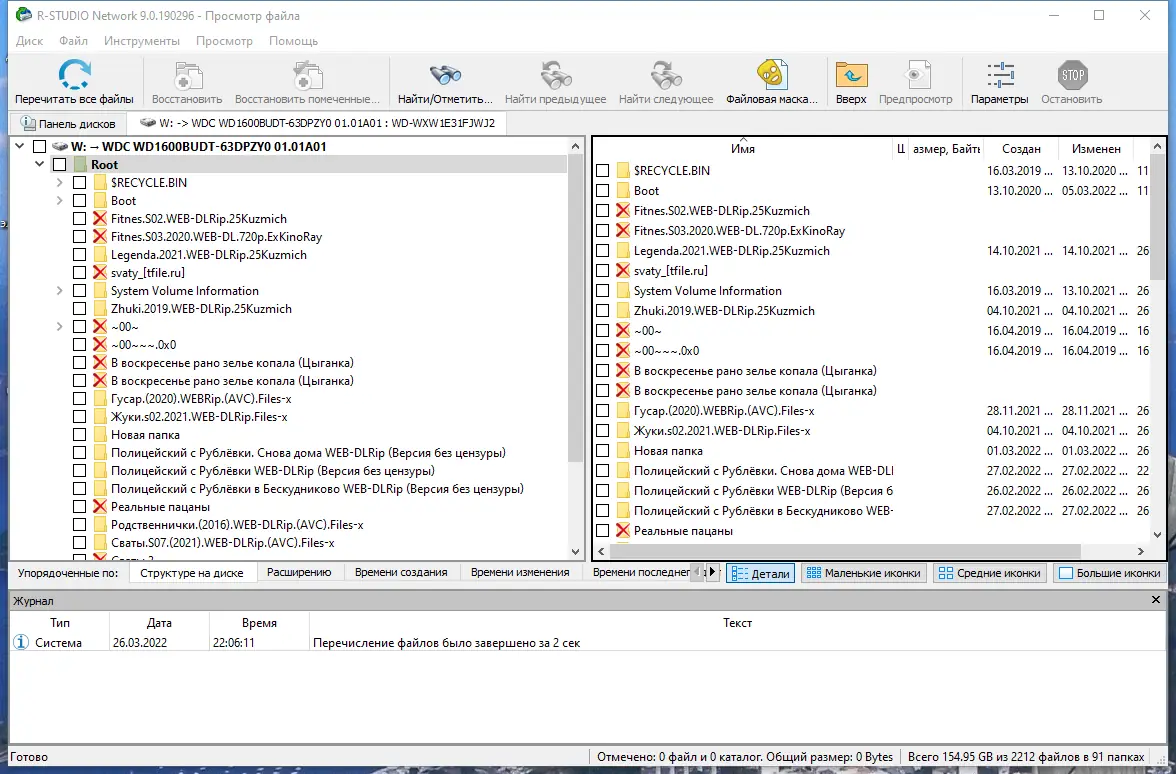Check the W: drive root checkbox in tree
The width and height of the screenshot is (1176, 774).
[x=40, y=146]
